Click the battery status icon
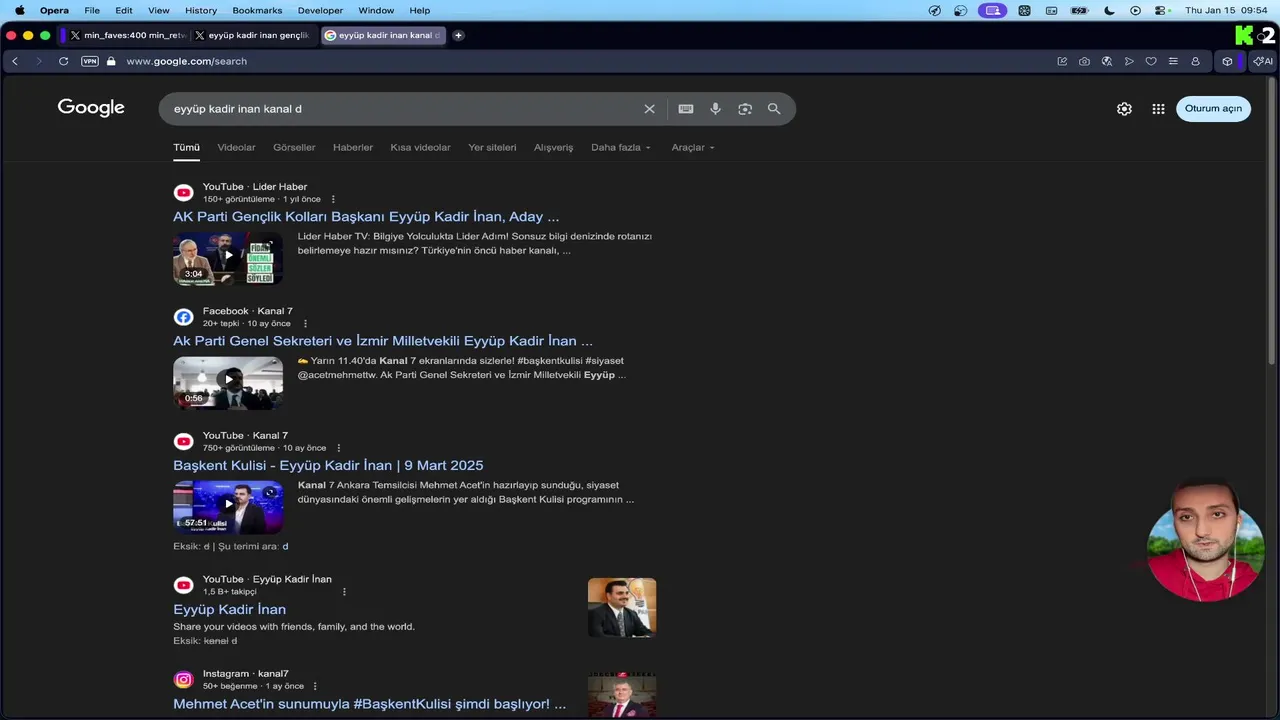1280x720 pixels. pos(1079,10)
